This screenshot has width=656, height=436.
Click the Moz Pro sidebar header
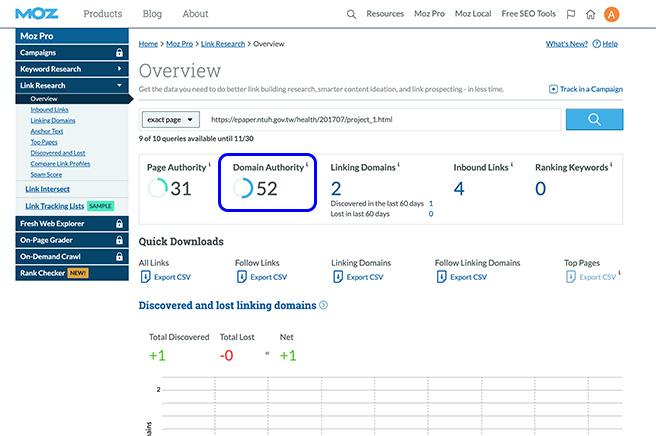72,36
